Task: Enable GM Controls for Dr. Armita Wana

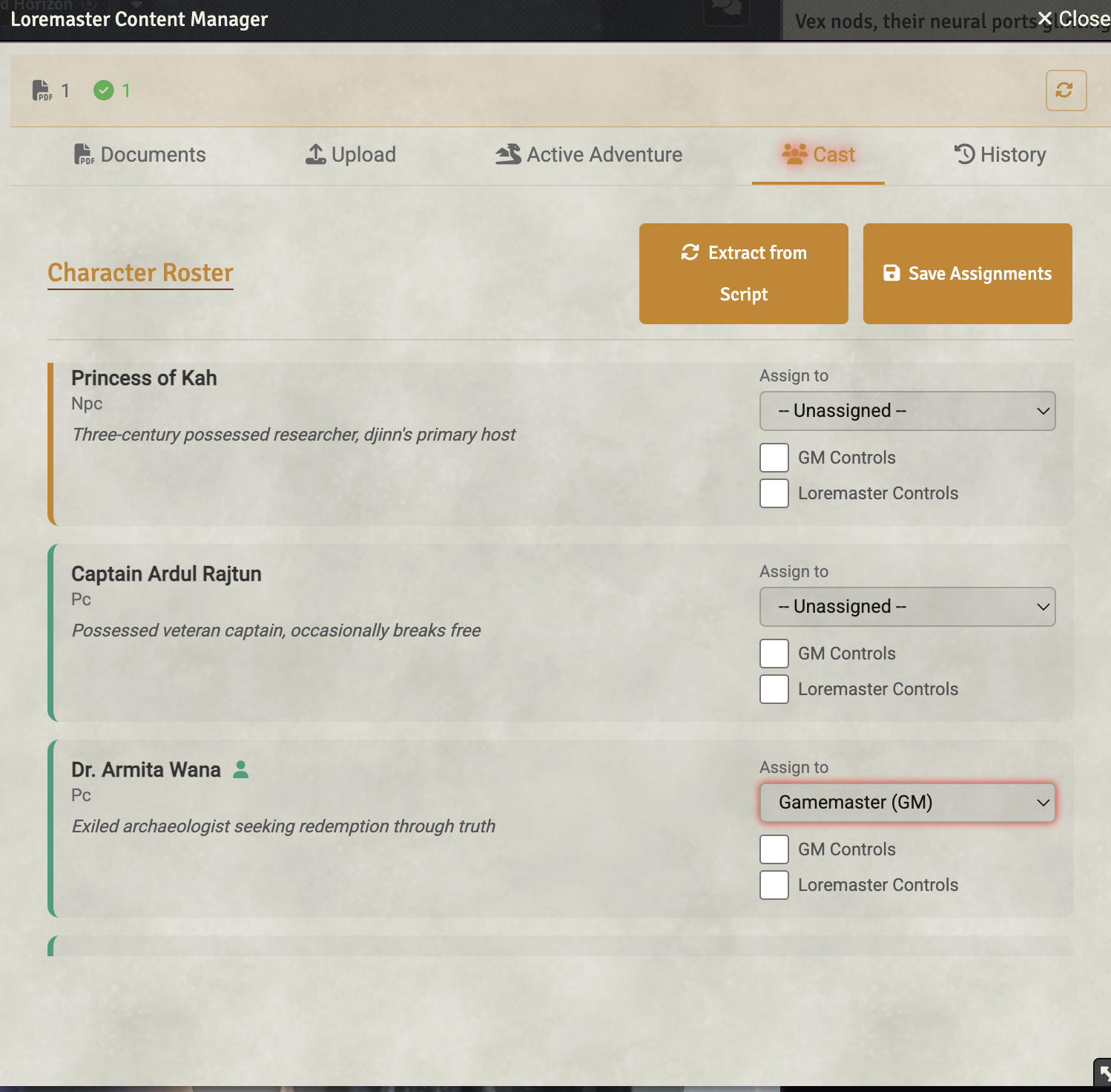Action: click(774, 849)
